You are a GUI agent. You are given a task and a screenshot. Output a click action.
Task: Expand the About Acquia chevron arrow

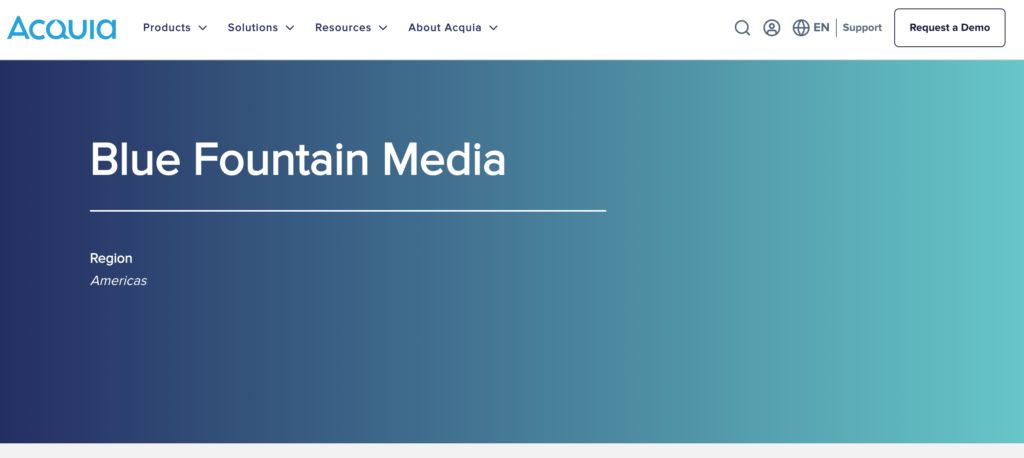[493, 28]
